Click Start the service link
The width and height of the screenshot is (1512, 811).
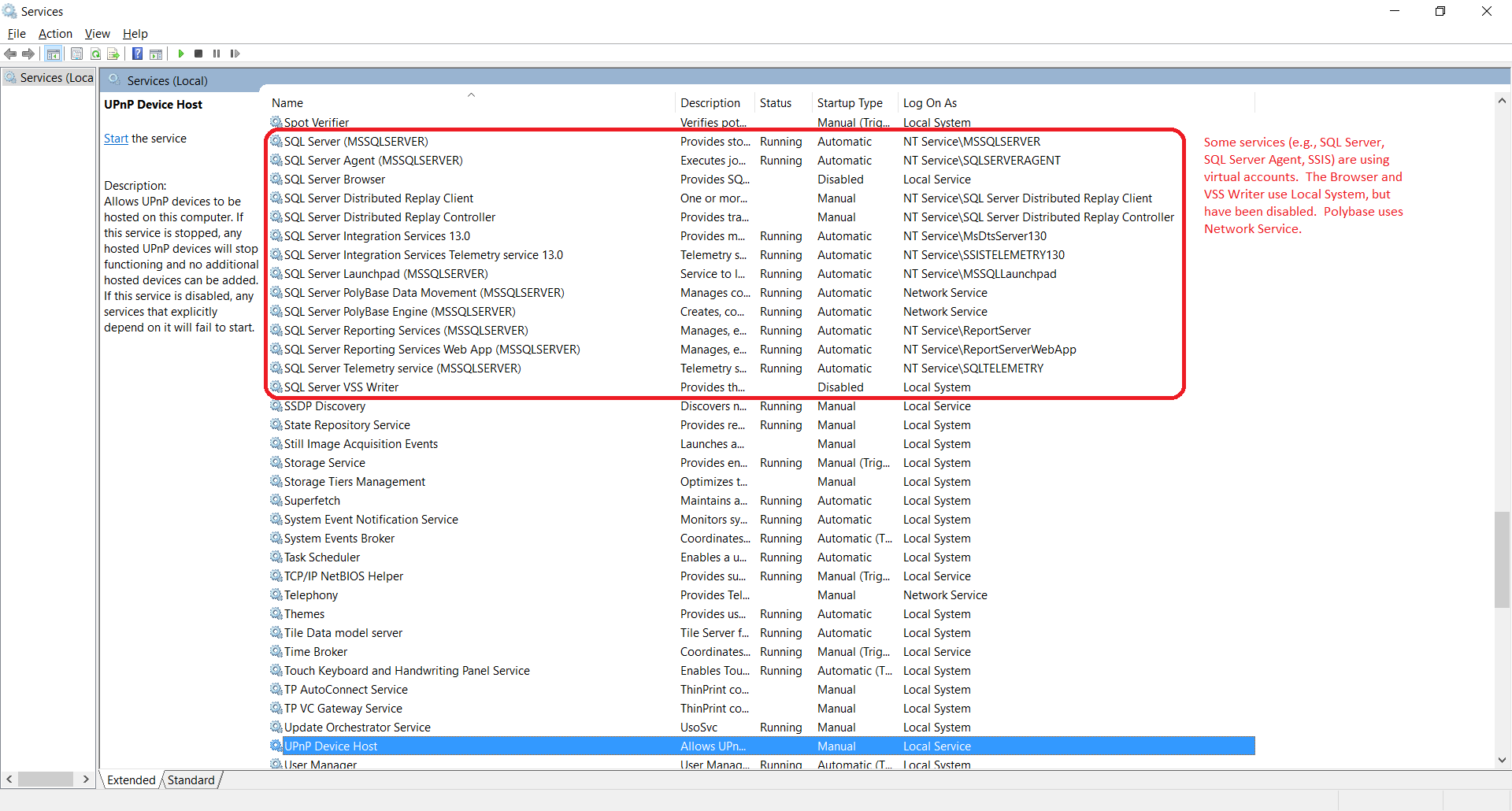coord(116,139)
